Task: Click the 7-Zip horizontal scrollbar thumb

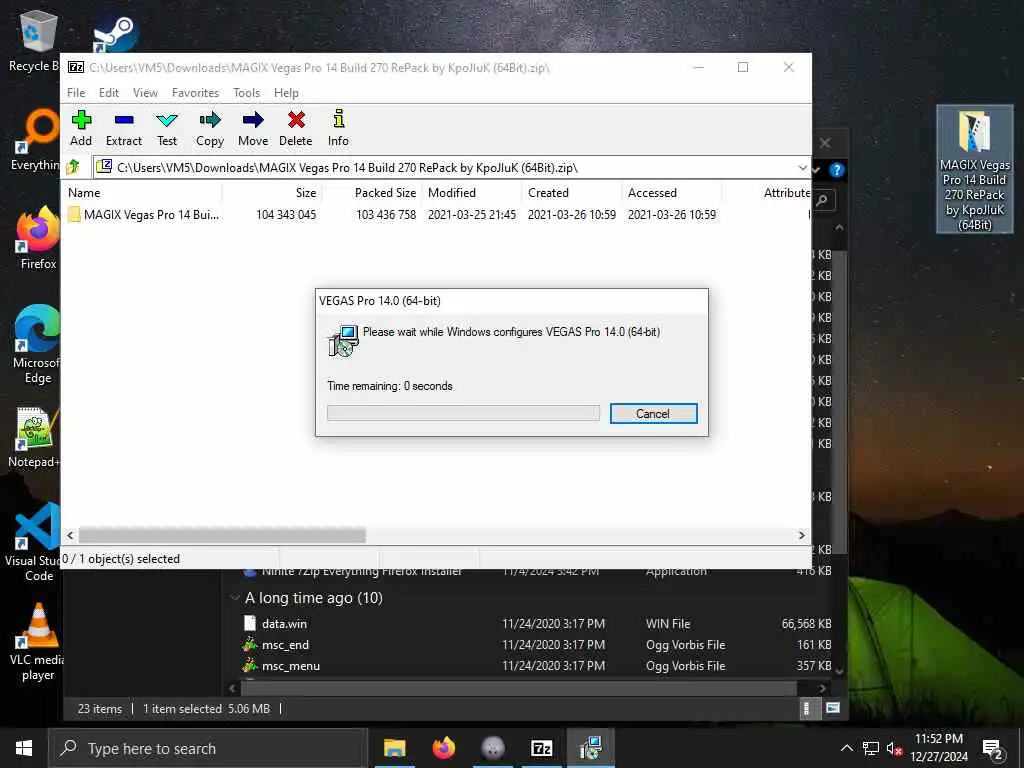Action: click(x=222, y=536)
